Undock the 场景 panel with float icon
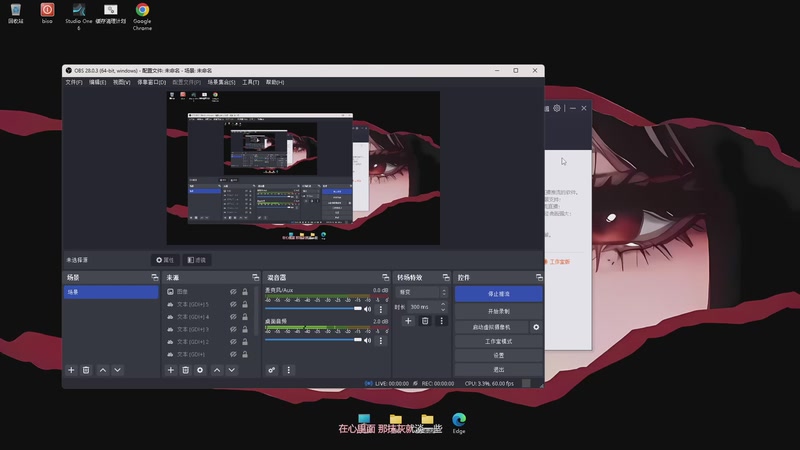Screen dimensions: 800x450 click(x=155, y=277)
